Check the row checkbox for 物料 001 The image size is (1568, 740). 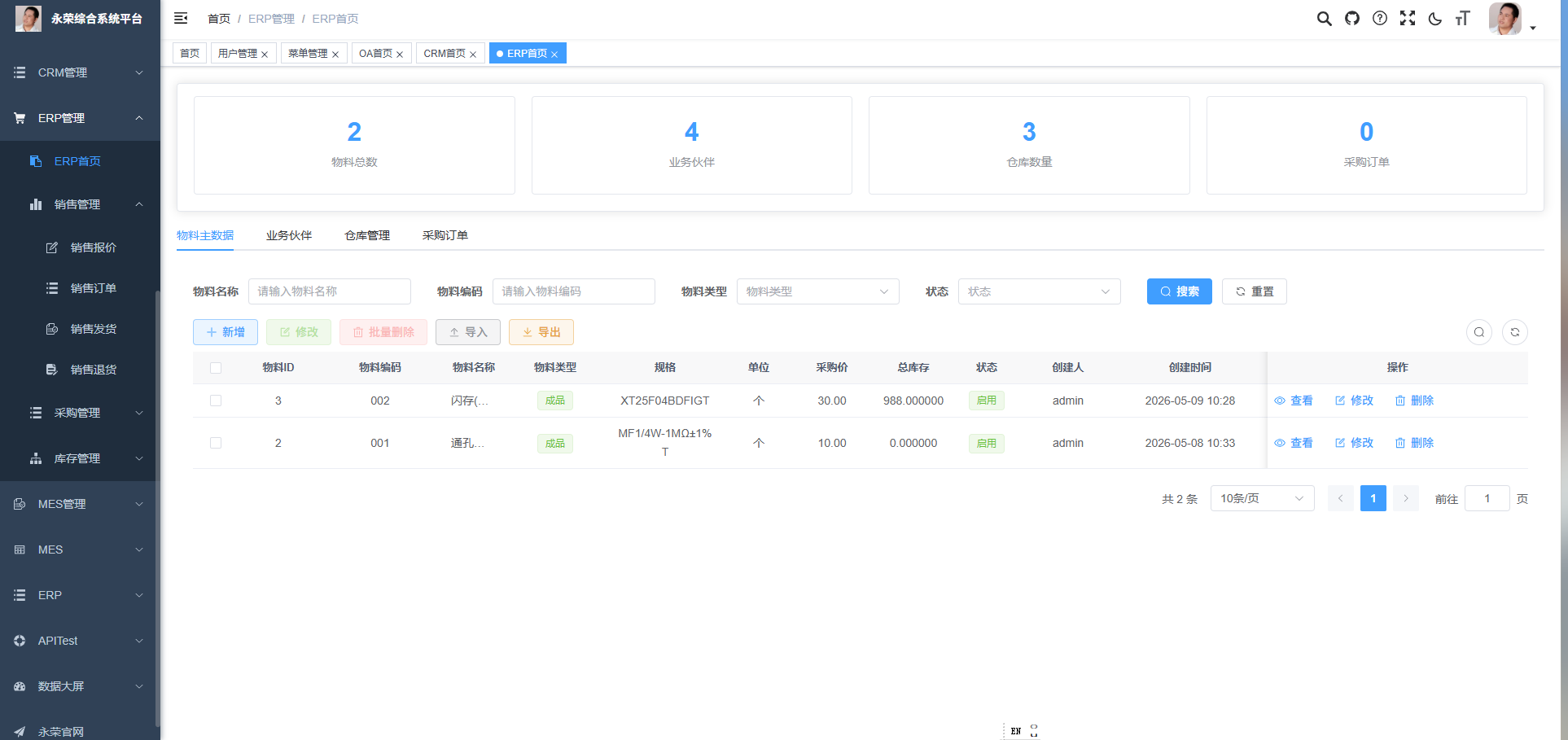pyautogui.click(x=216, y=443)
